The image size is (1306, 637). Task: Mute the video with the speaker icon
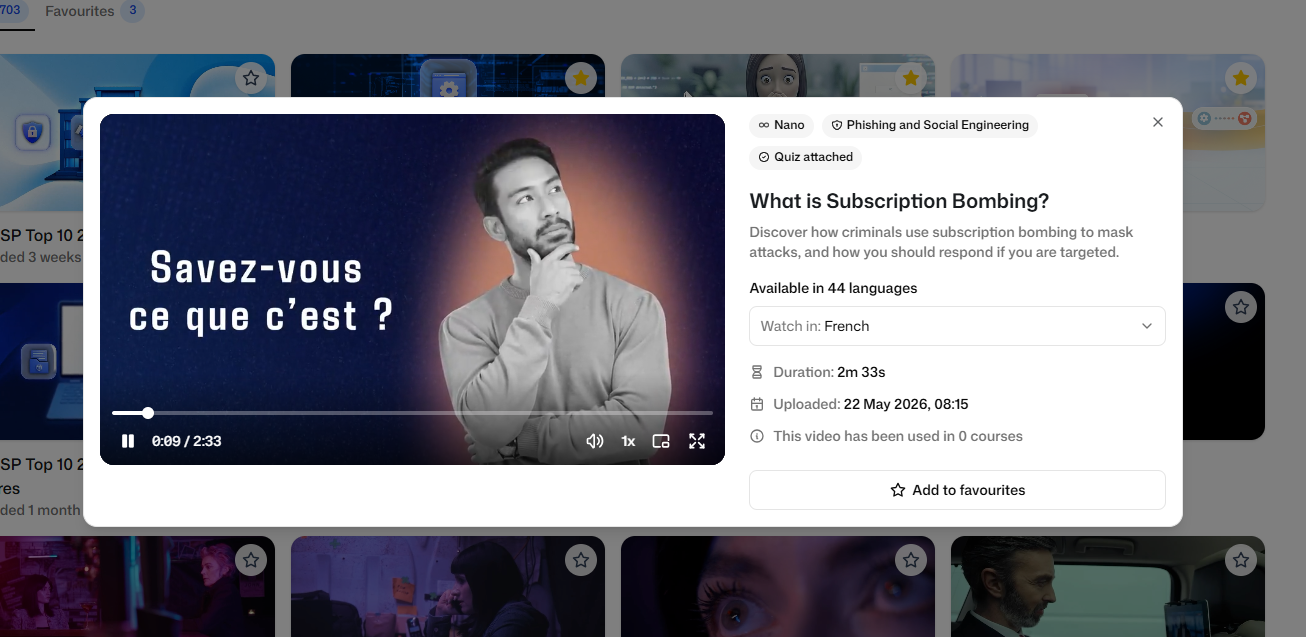point(595,441)
